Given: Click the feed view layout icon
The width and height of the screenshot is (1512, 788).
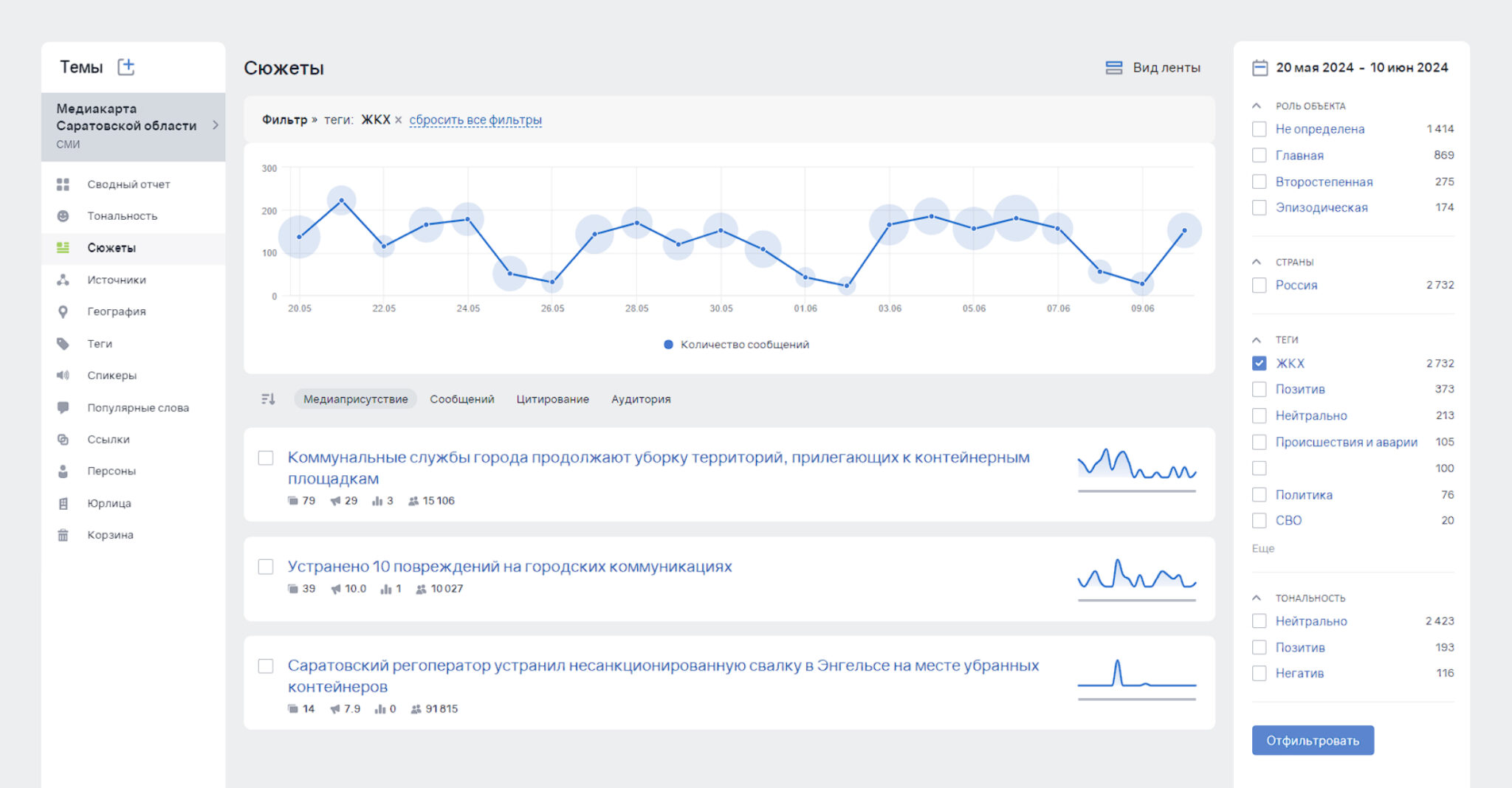Looking at the screenshot, I should [x=1113, y=68].
